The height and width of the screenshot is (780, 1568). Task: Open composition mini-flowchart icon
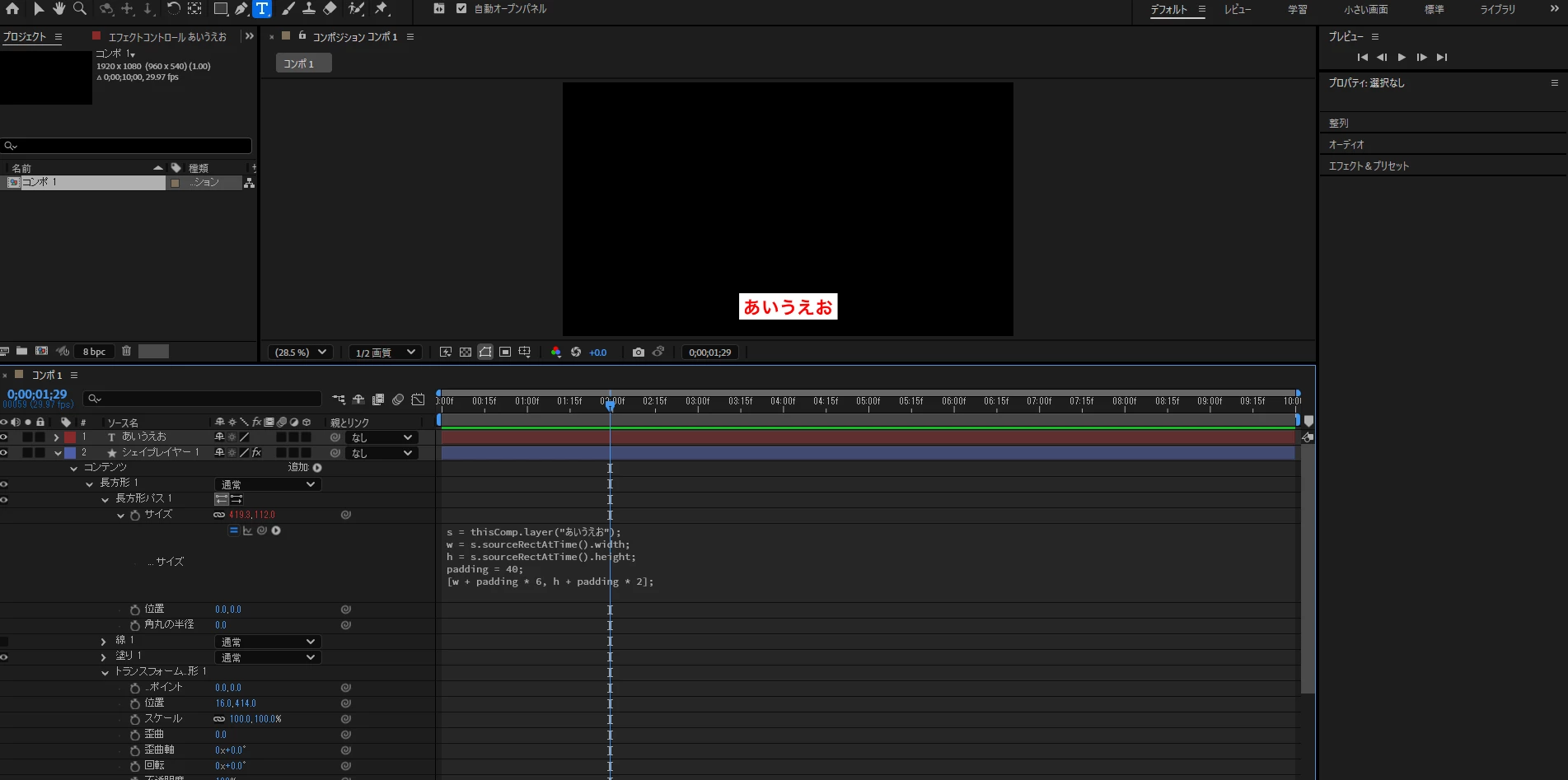pos(339,399)
